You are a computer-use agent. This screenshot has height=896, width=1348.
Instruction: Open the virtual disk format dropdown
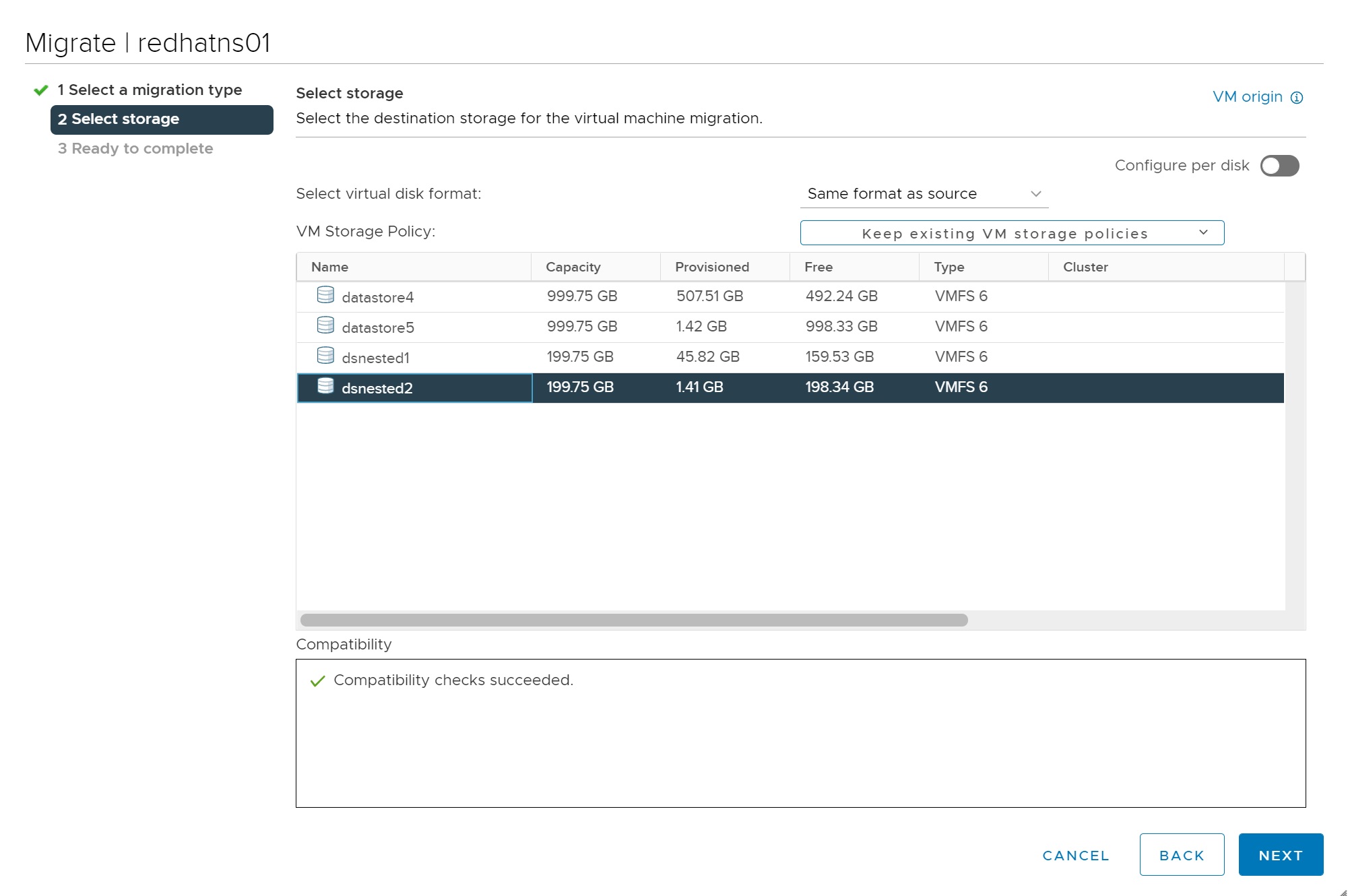tap(924, 194)
